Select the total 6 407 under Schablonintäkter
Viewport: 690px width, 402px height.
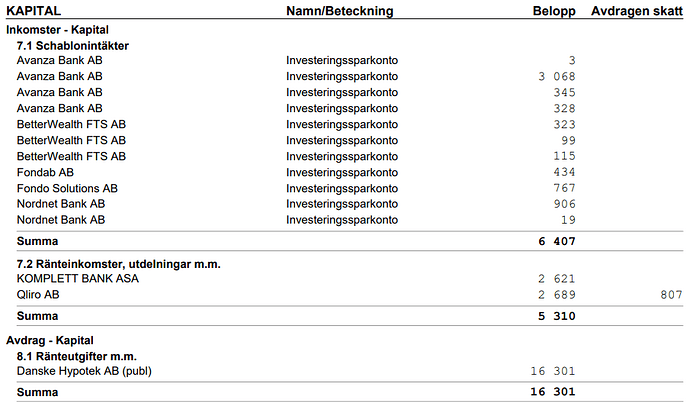pos(557,241)
